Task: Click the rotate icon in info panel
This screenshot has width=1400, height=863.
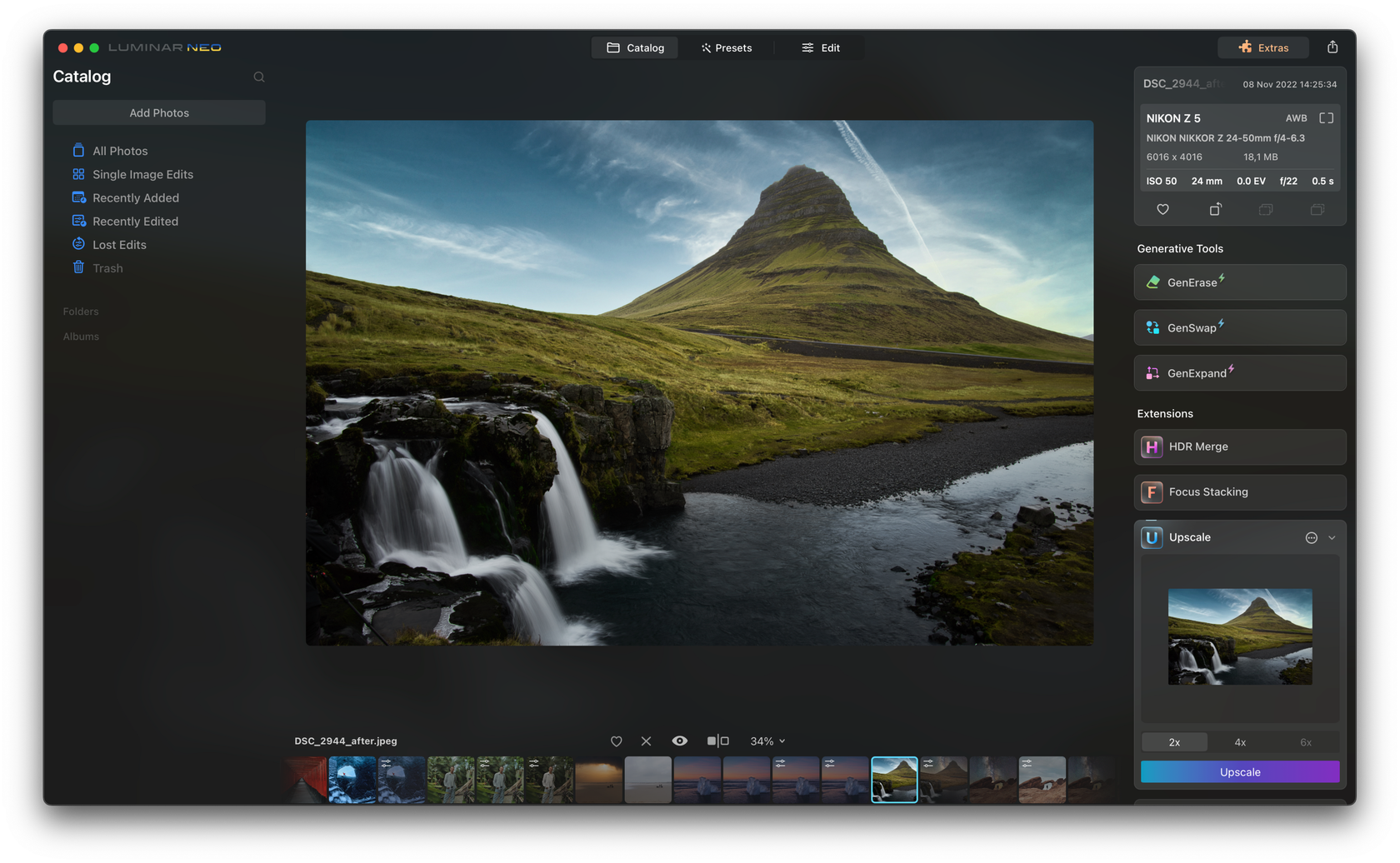Action: coord(1215,210)
